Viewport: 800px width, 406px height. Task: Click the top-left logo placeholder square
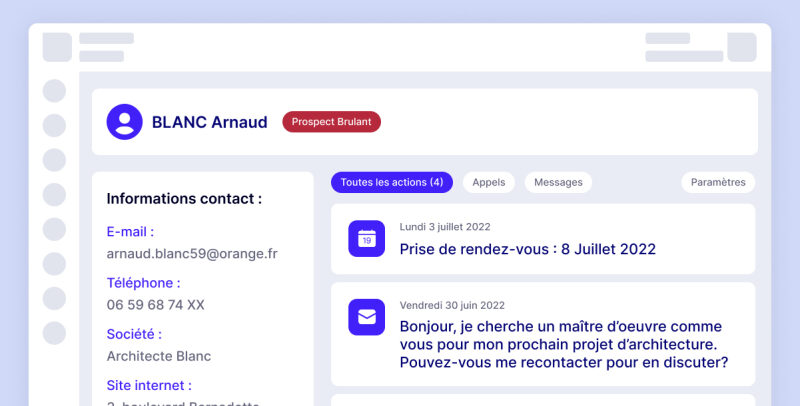click(57, 47)
